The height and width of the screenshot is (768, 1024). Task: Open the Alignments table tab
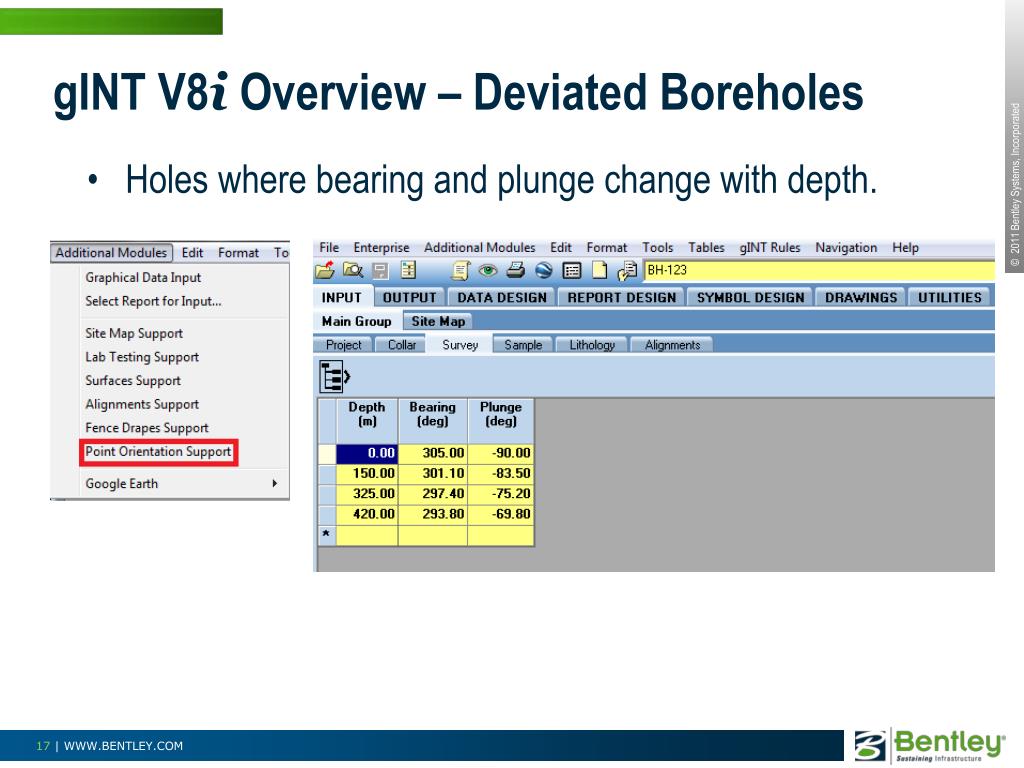672,345
